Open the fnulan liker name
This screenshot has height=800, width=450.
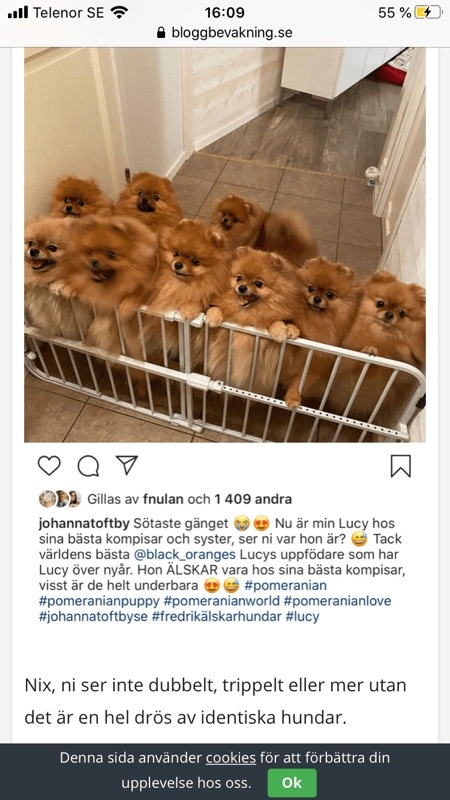(163, 498)
